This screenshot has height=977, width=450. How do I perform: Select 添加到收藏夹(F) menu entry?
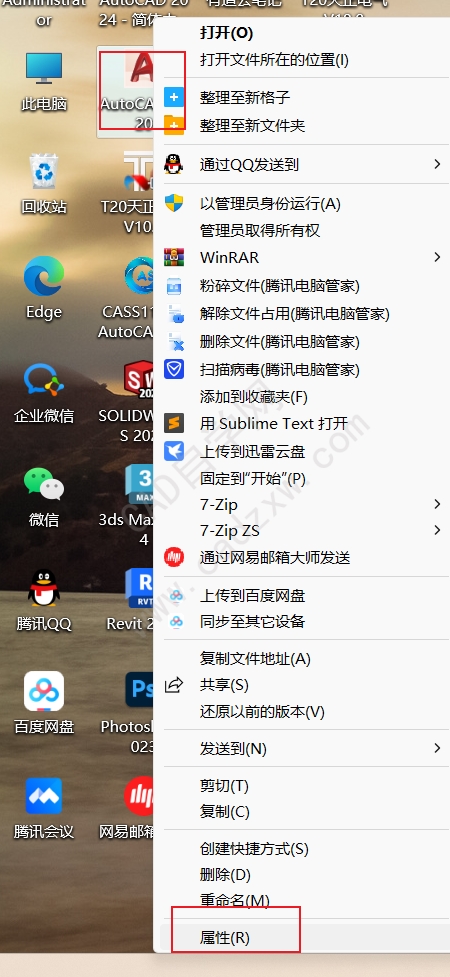tap(254, 396)
